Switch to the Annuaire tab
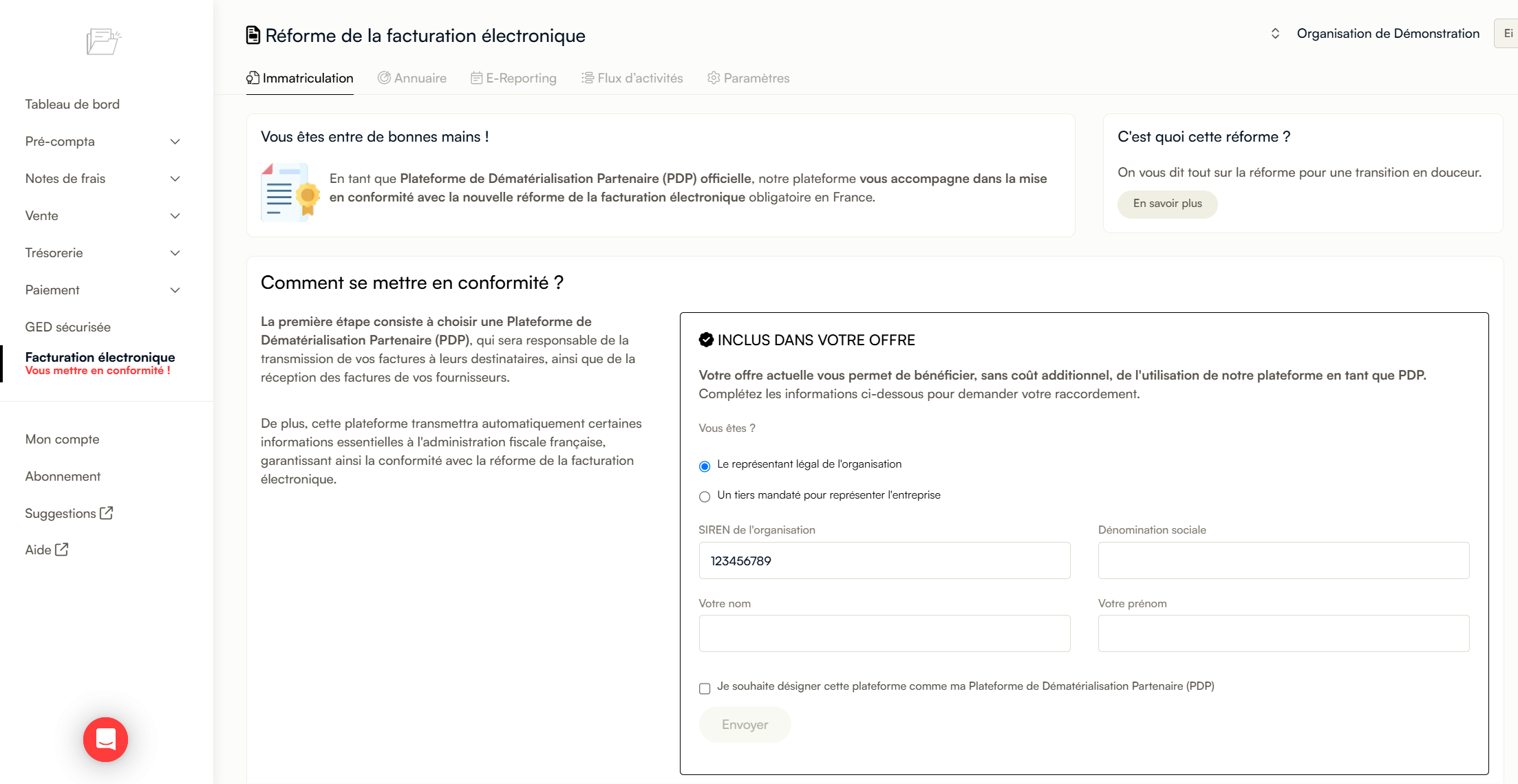This screenshot has width=1518, height=784. pos(412,78)
